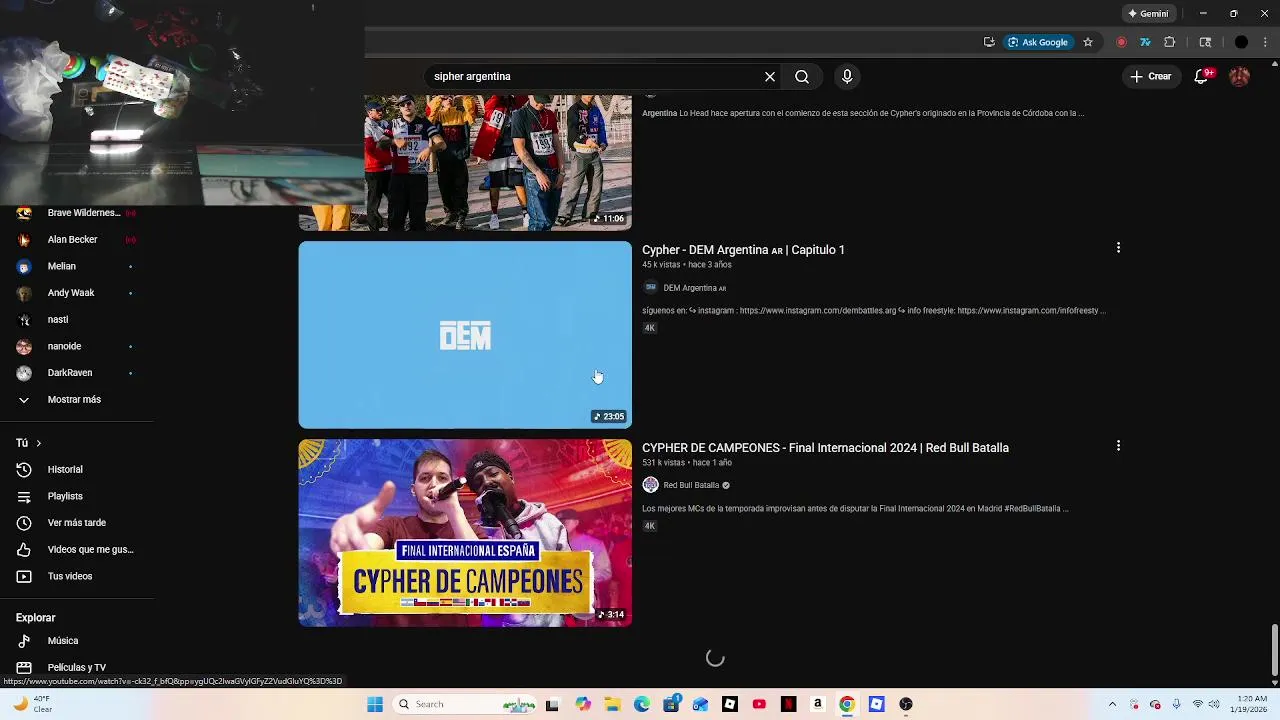This screenshot has height=720, width=1280.
Task: Open Melian channel in the sidebar
Action: click(76, 266)
